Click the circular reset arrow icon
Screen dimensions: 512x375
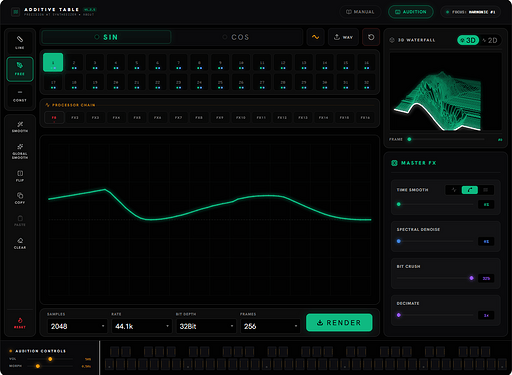371,37
